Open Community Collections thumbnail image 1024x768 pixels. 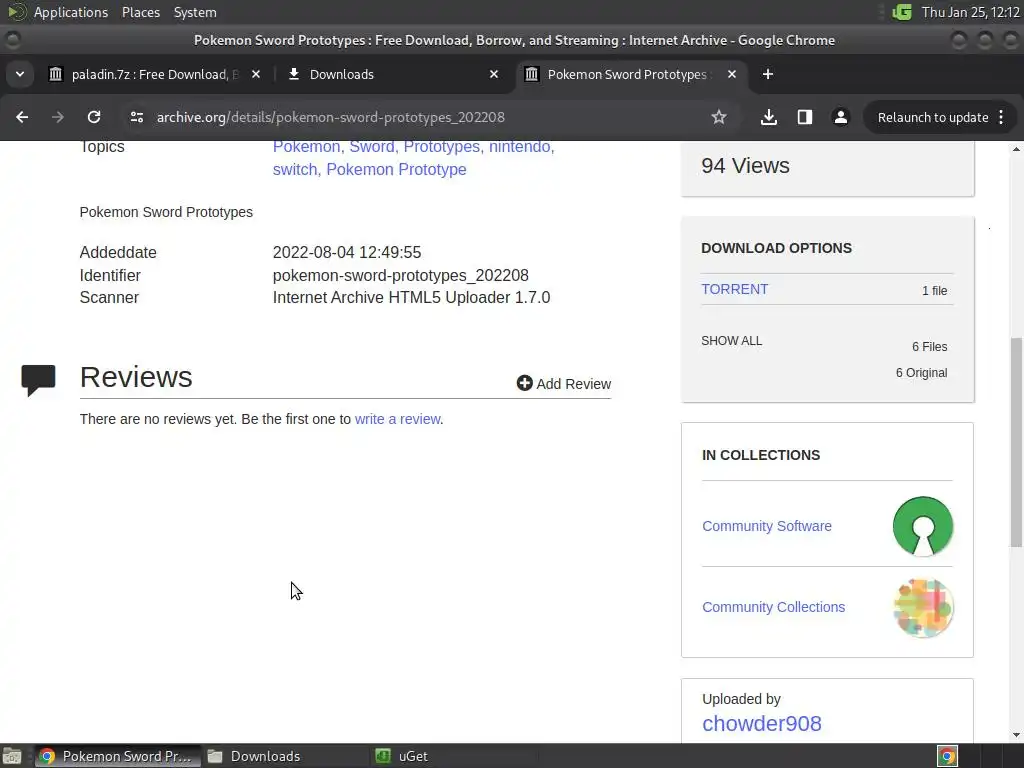(x=923, y=608)
